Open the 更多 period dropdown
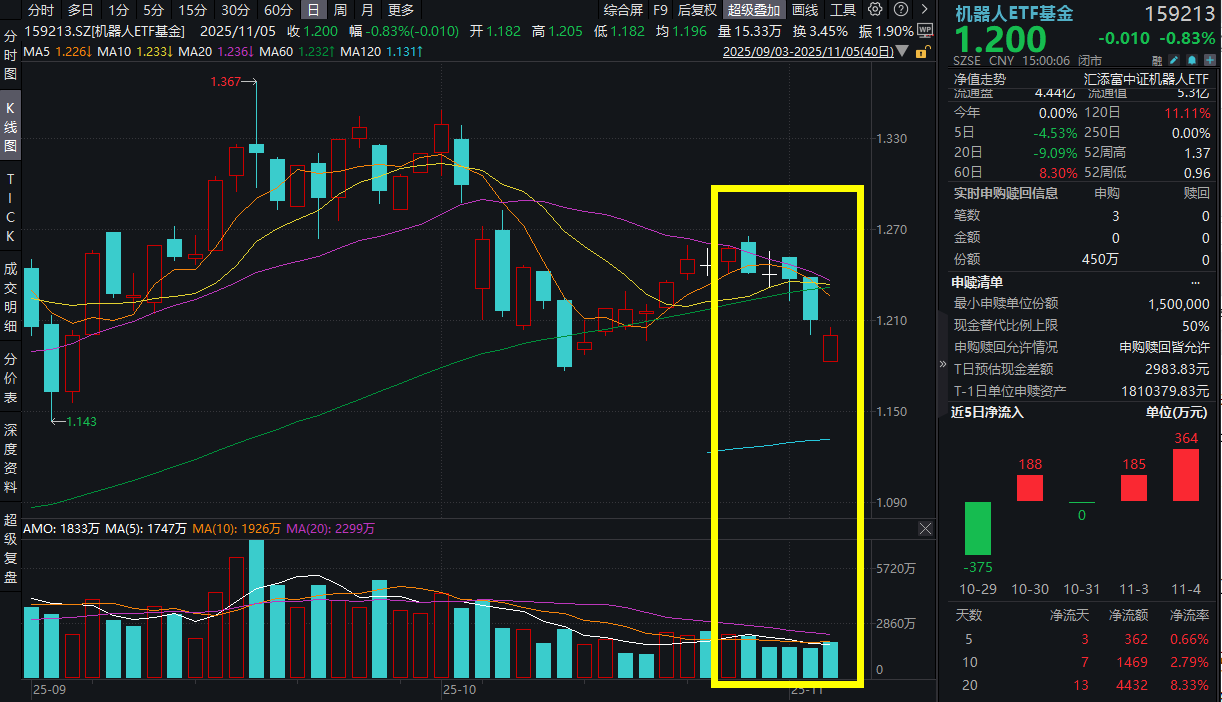1222x702 pixels. pos(400,11)
